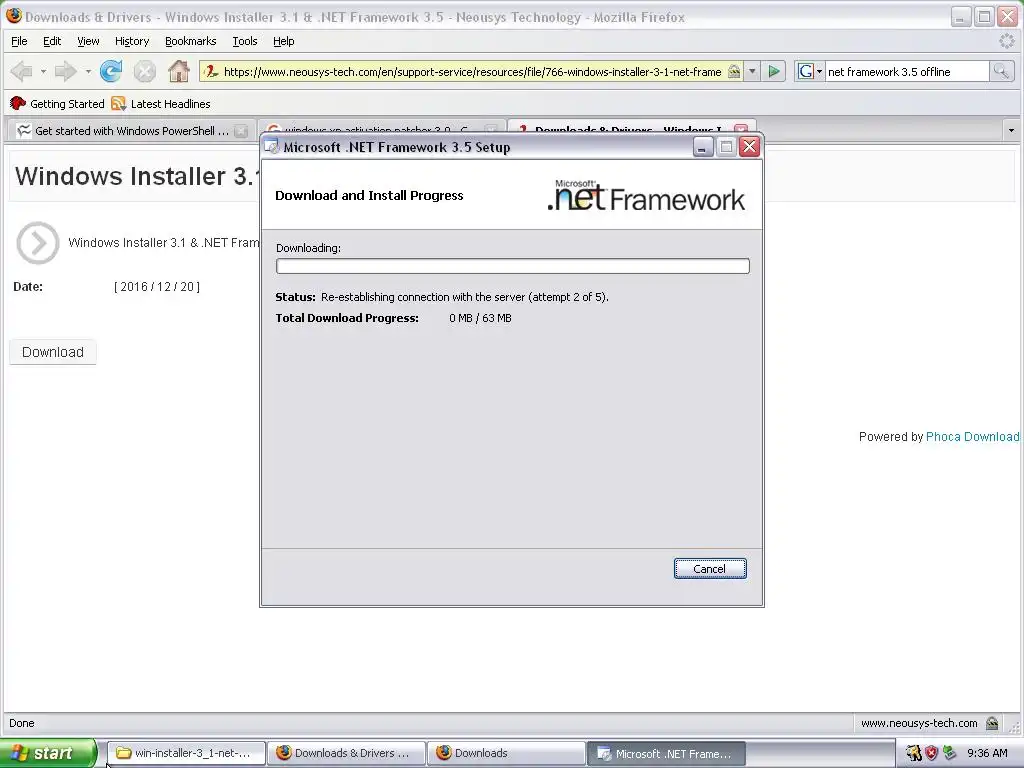
Task: Click the circled arrow icon beside Windows Installer 3.1
Action: 38,243
